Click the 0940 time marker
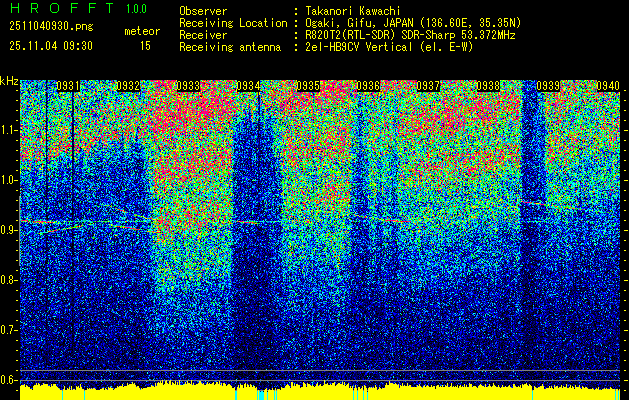The image size is (629, 400). (608, 86)
